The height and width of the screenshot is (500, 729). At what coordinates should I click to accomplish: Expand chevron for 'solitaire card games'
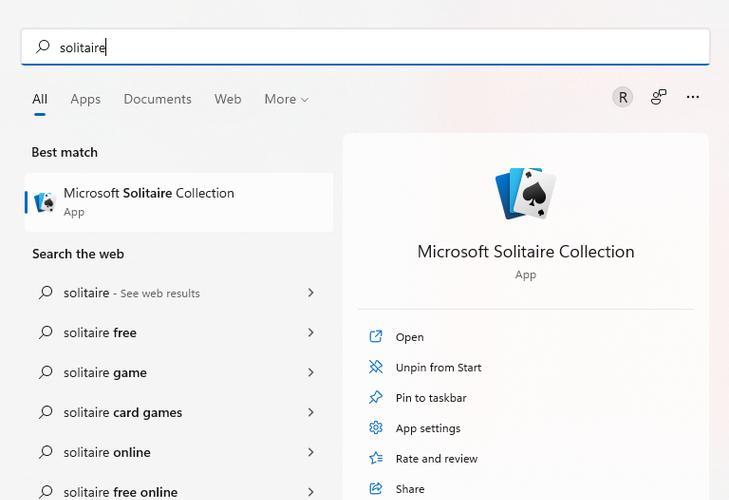point(311,413)
